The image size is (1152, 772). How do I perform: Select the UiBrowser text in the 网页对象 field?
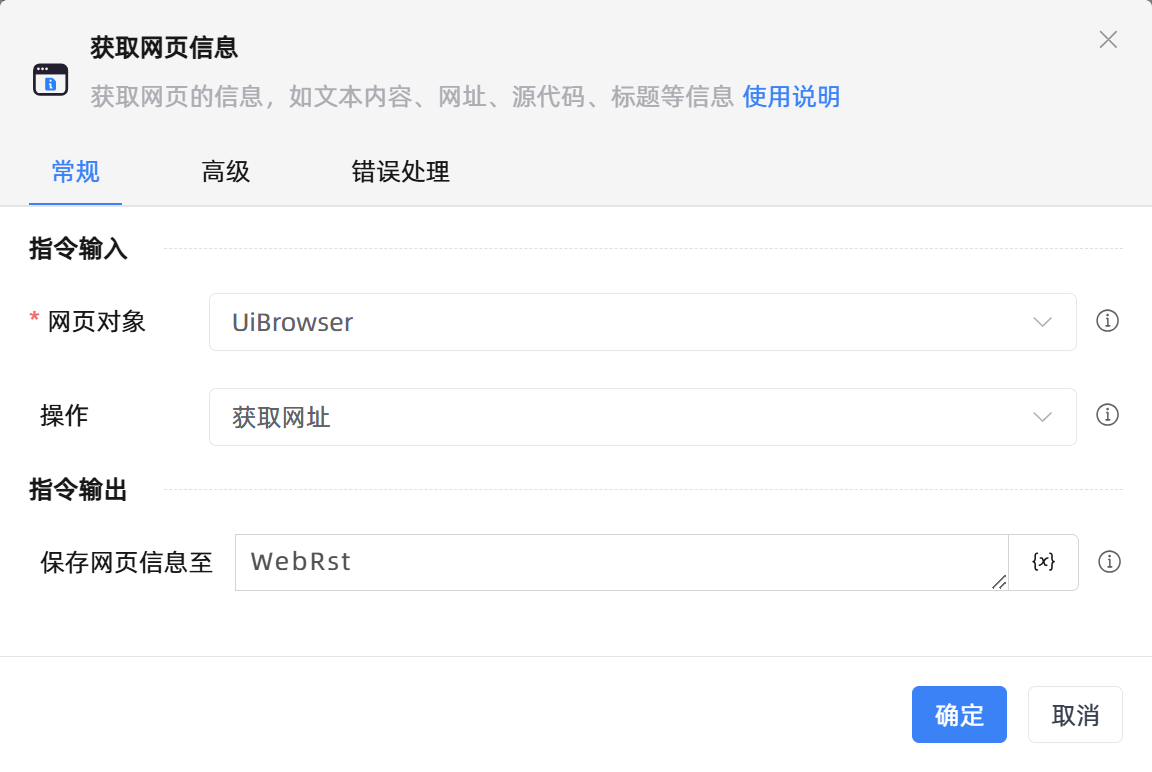[293, 322]
